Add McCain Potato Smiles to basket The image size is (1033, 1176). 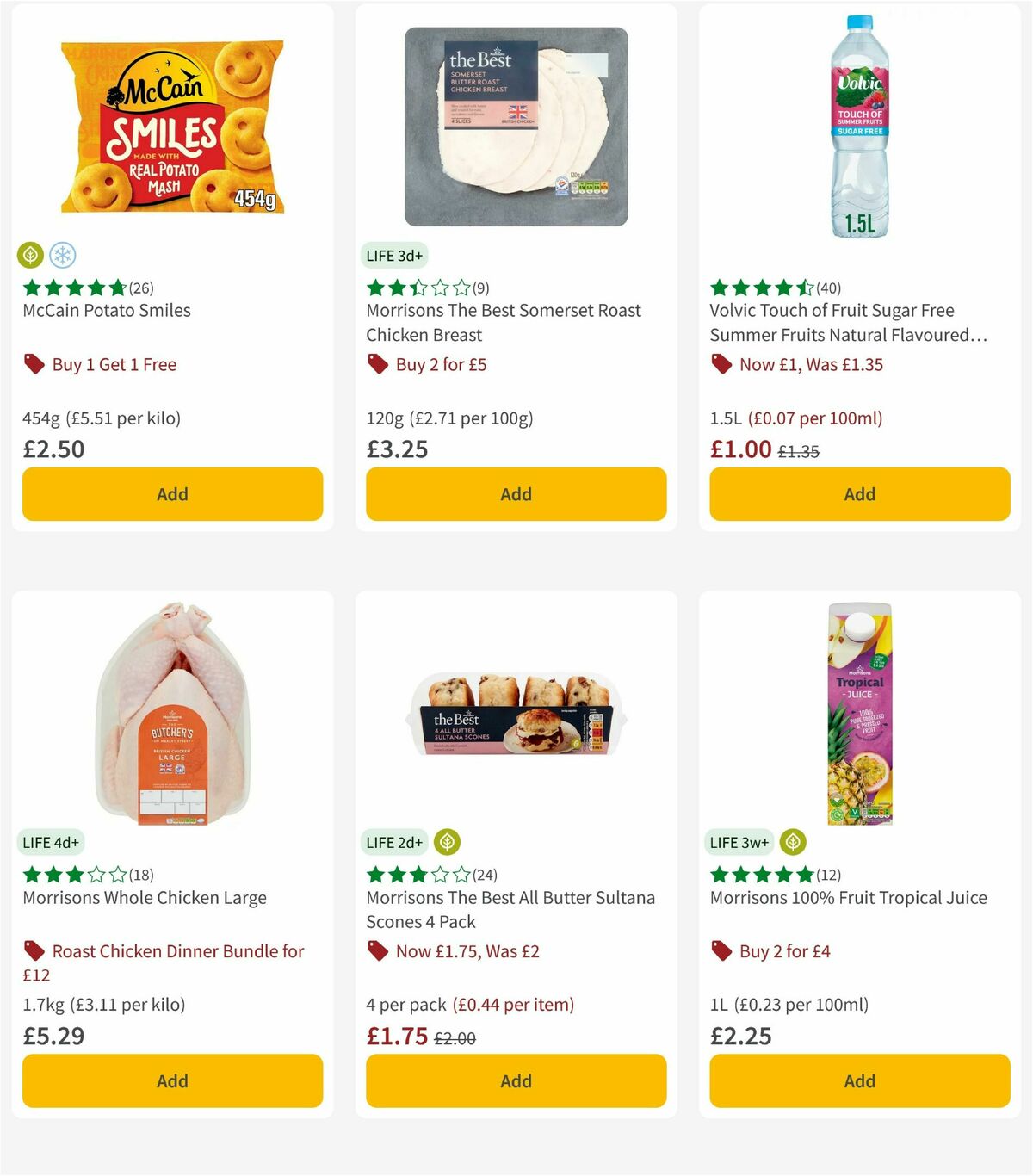tap(172, 493)
